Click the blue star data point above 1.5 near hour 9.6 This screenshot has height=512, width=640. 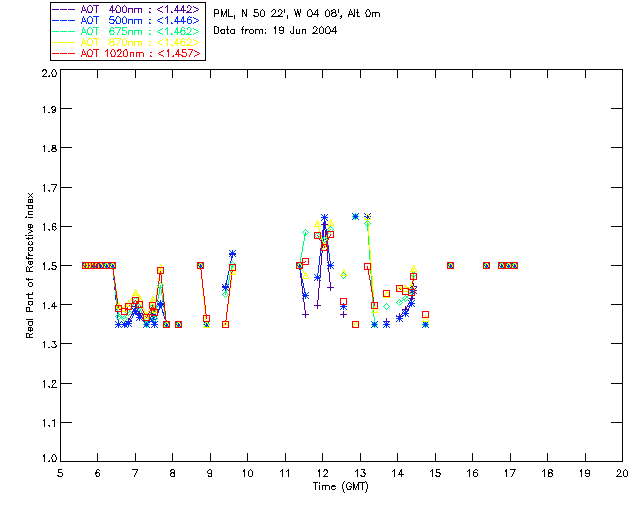click(x=232, y=254)
